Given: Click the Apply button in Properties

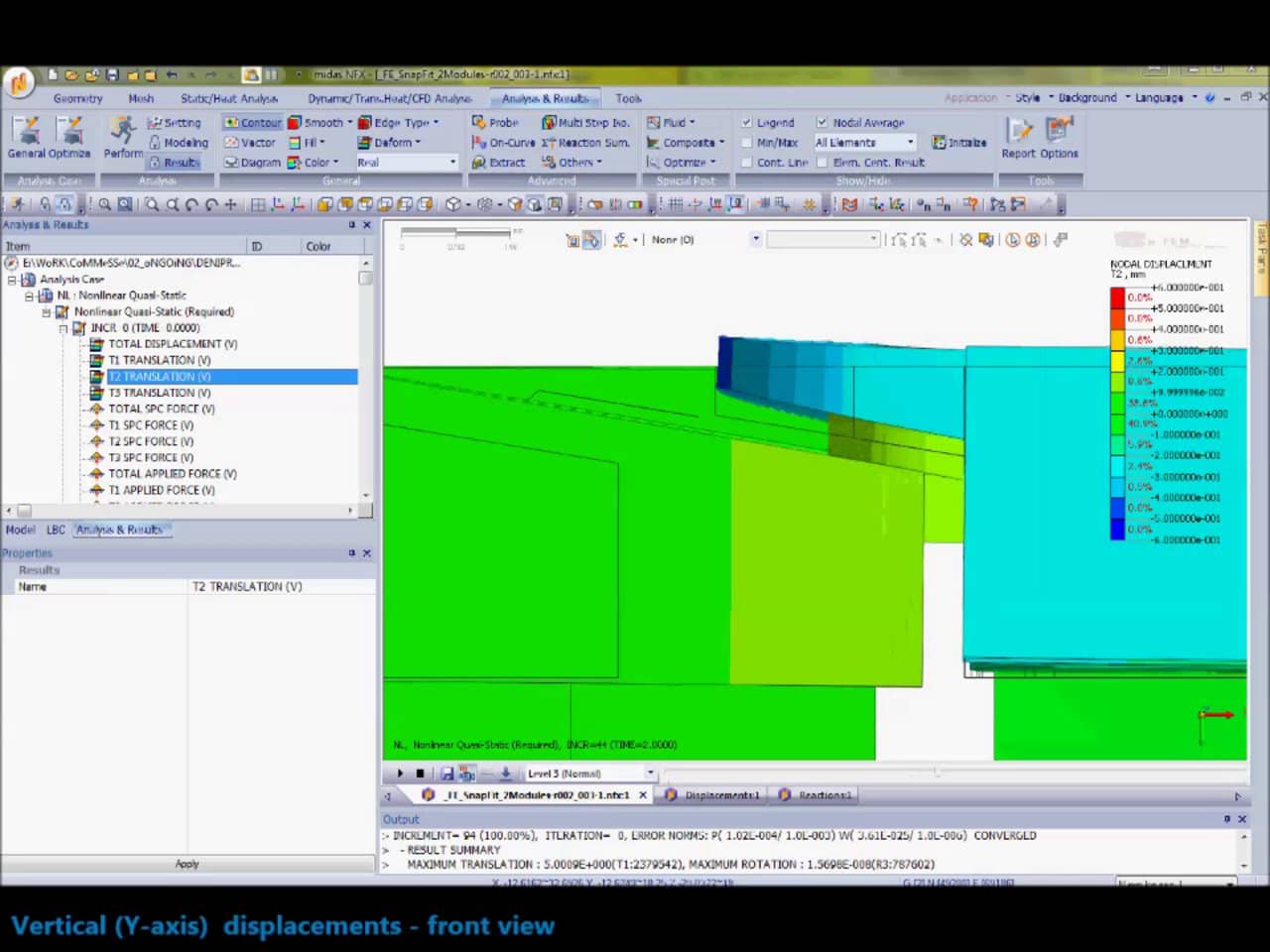Looking at the screenshot, I should click(188, 865).
